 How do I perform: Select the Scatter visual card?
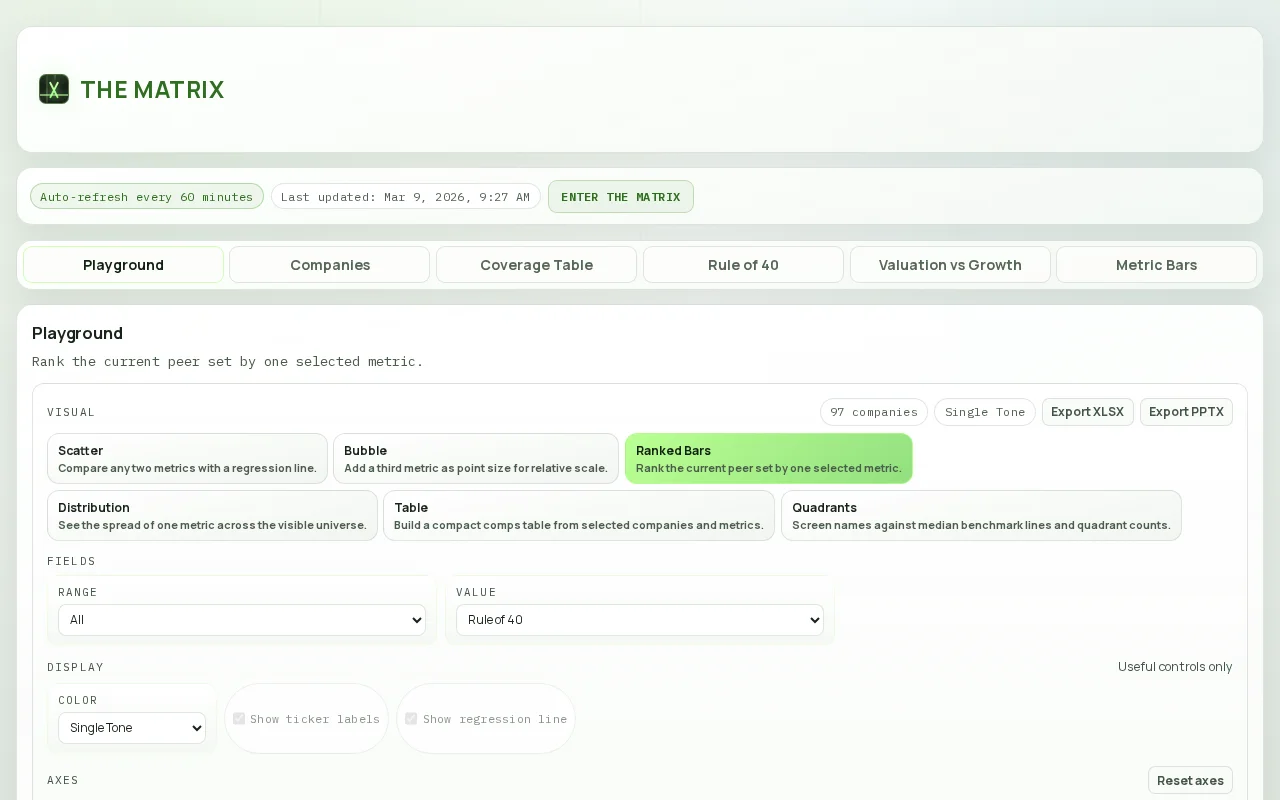(187, 458)
